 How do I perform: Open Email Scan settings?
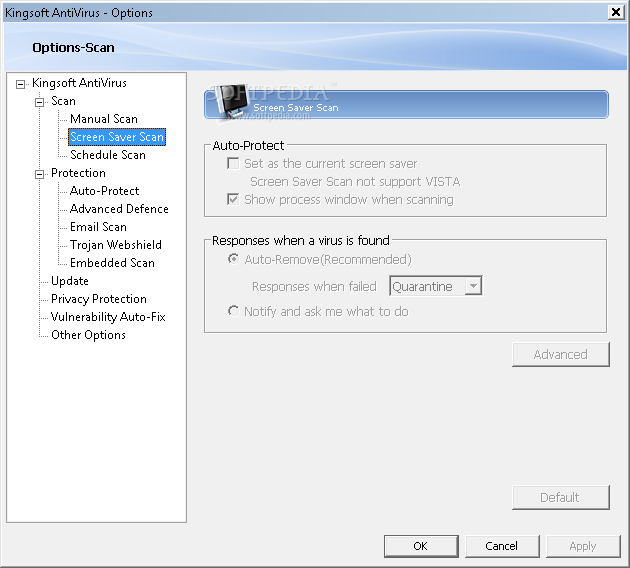coord(98,227)
